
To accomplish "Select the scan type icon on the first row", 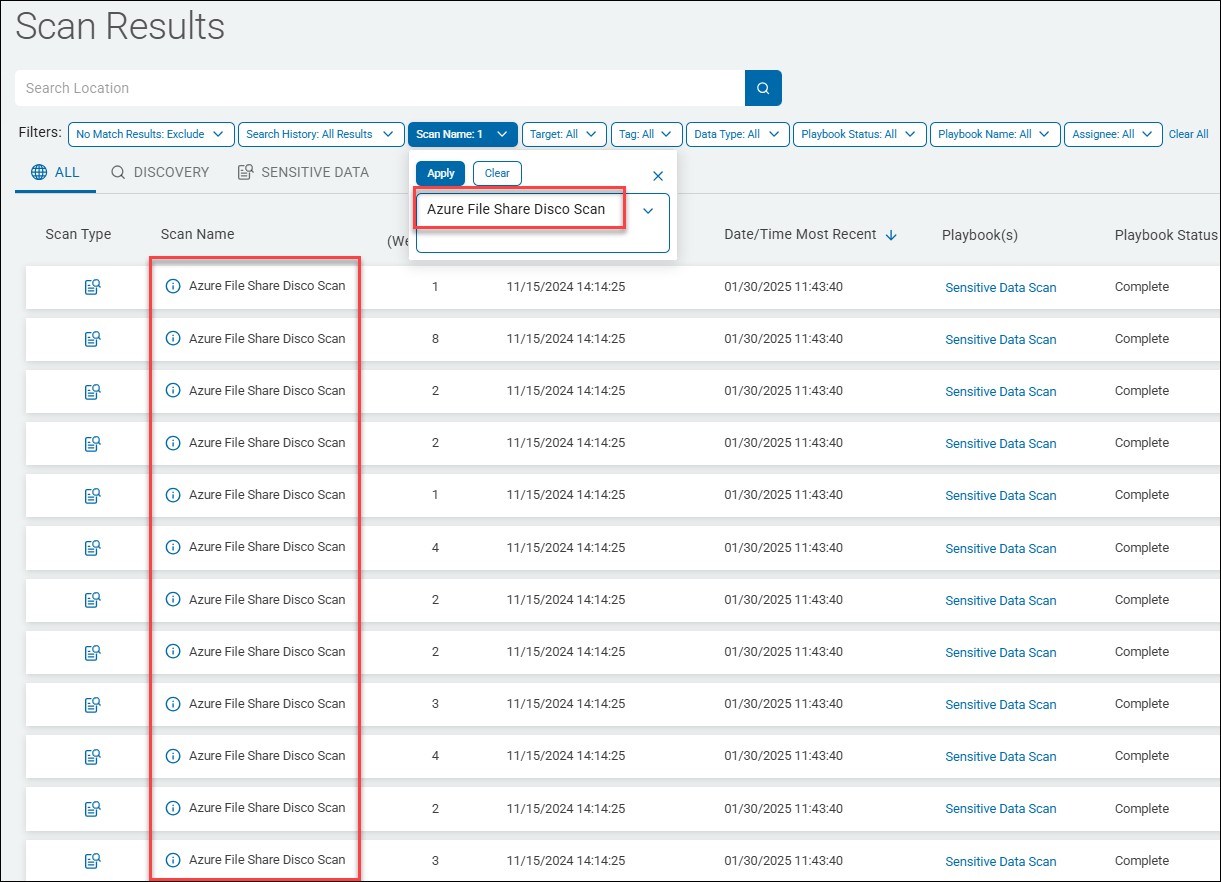I will (92, 286).
